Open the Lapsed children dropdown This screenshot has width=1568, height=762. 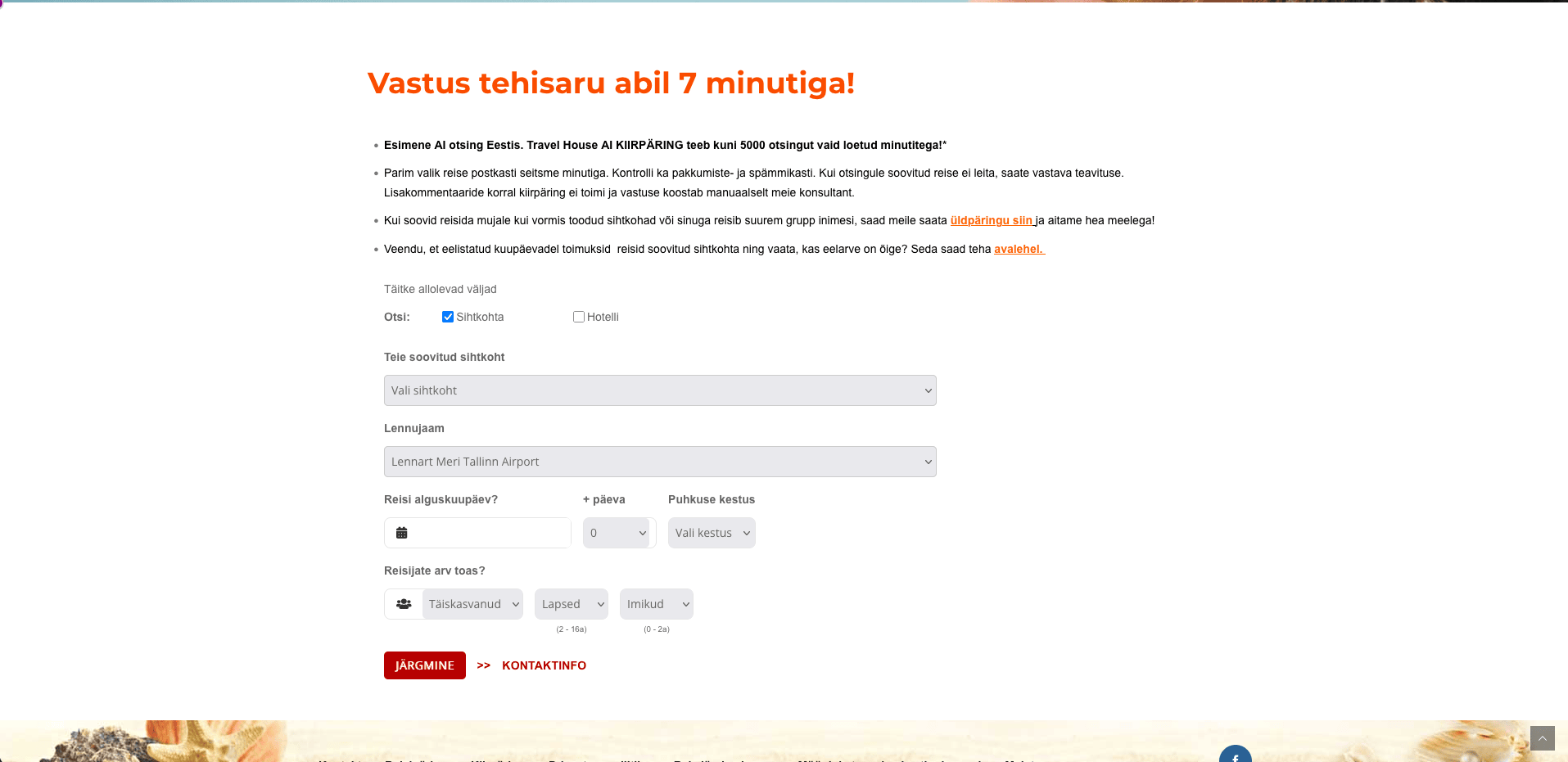pyautogui.click(x=572, y=604)
